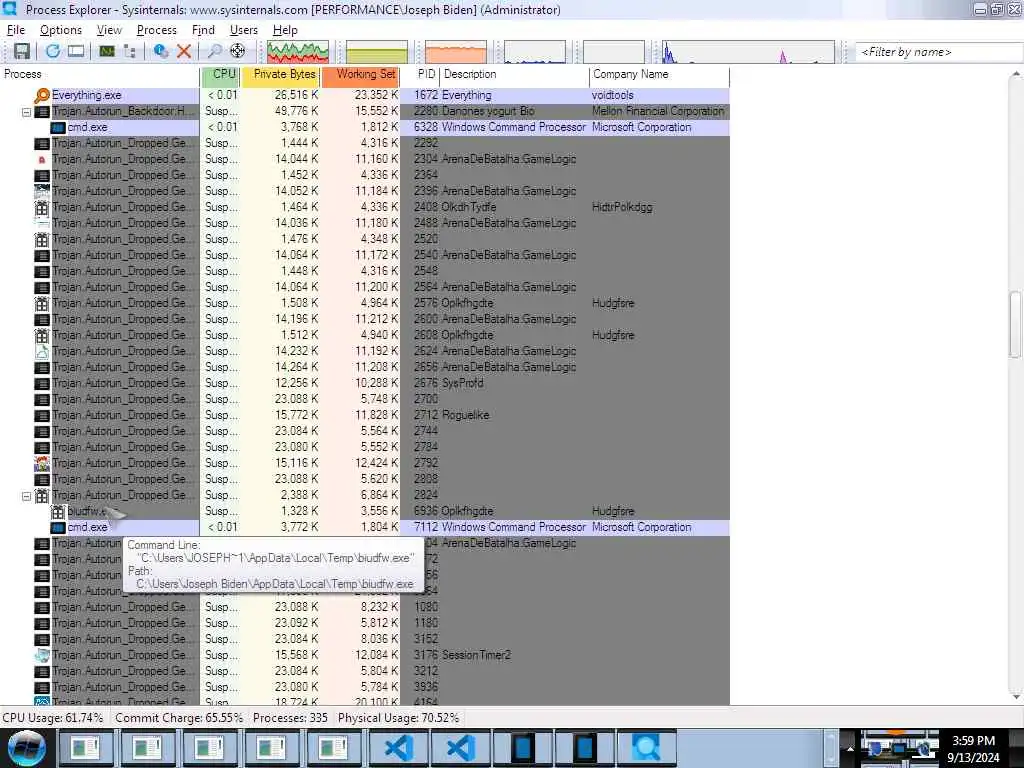Select the biudfw.exe process row
The width and height of the screenshot is (1024, 768).
pos(364,511)
